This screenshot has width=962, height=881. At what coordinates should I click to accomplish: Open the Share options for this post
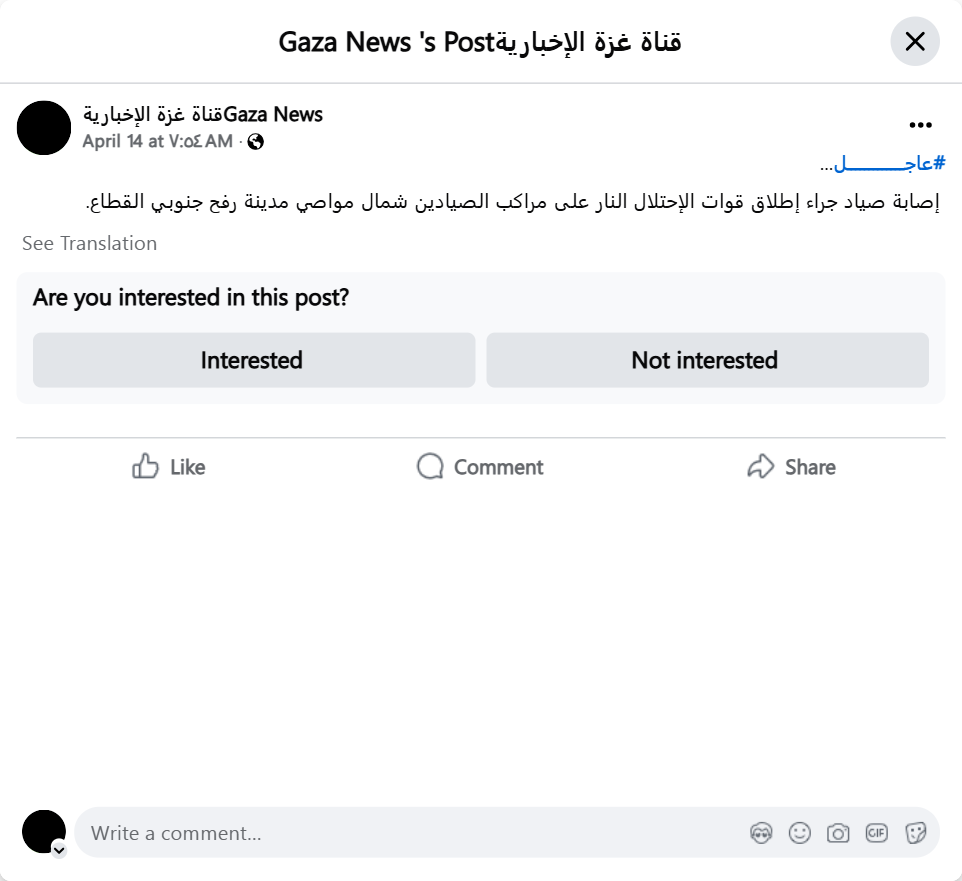tap(791, 467)
